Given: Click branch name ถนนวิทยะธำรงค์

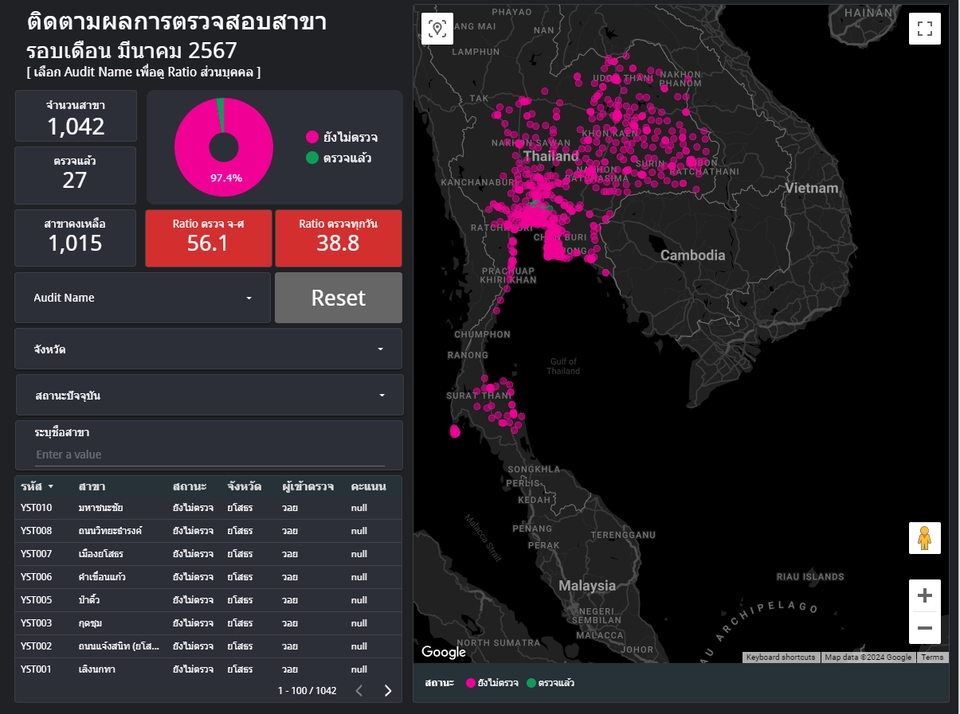Looking at the screenshot, I should click(110, 531).
